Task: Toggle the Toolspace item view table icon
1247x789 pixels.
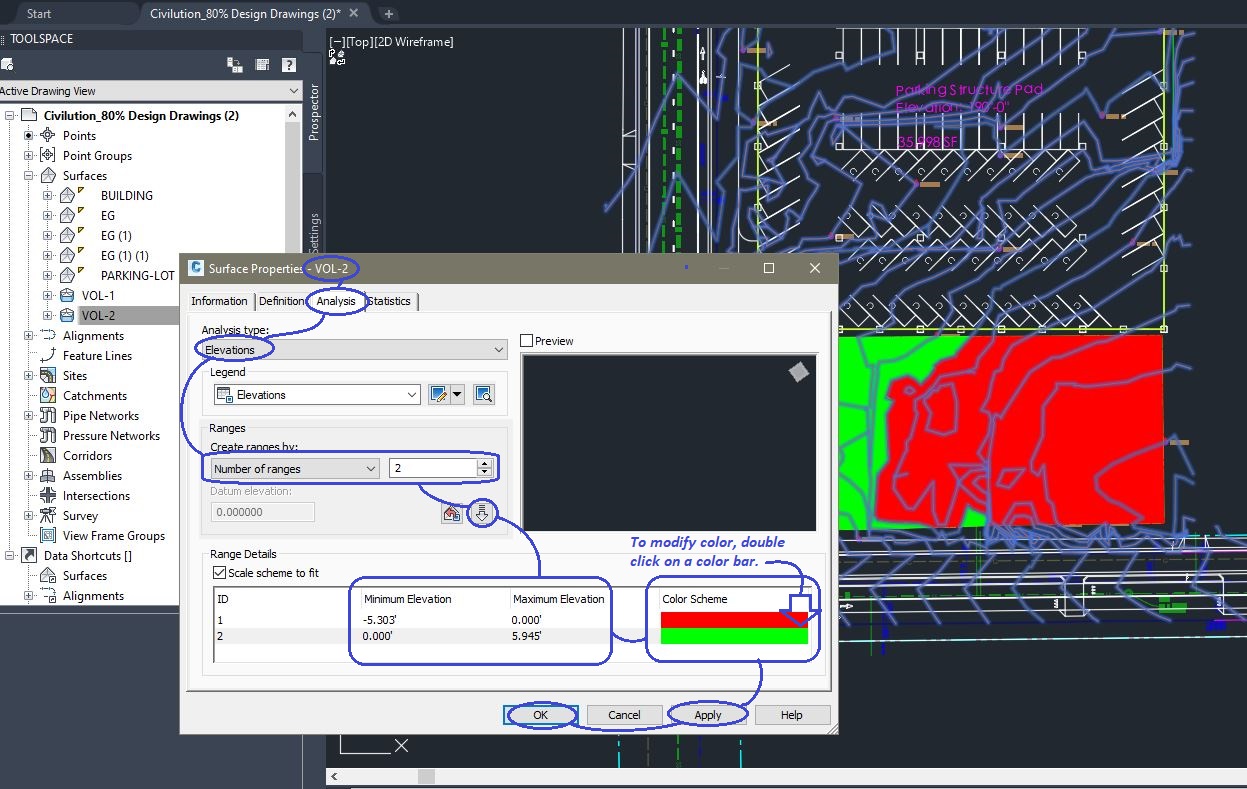Action: click(262, 64)
